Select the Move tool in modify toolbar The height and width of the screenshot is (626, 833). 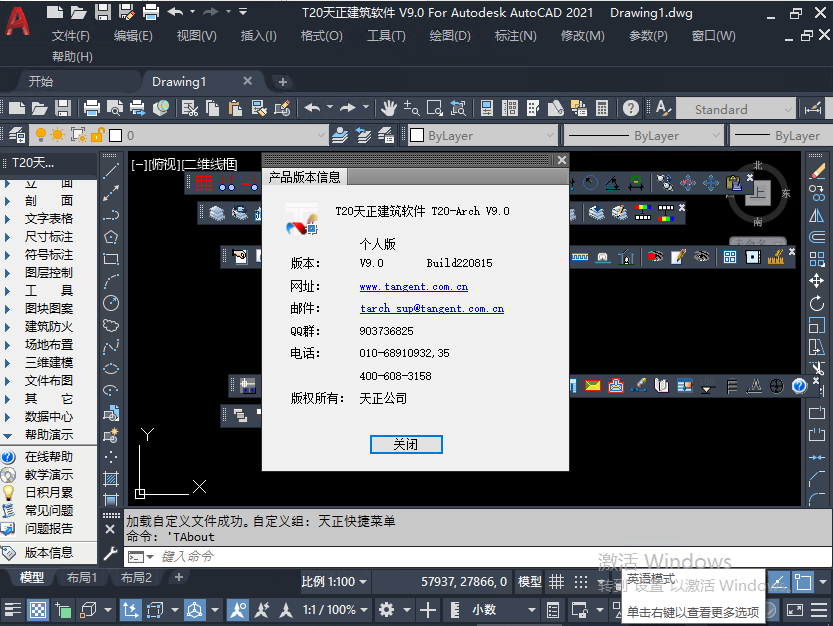tap(817, 281)
